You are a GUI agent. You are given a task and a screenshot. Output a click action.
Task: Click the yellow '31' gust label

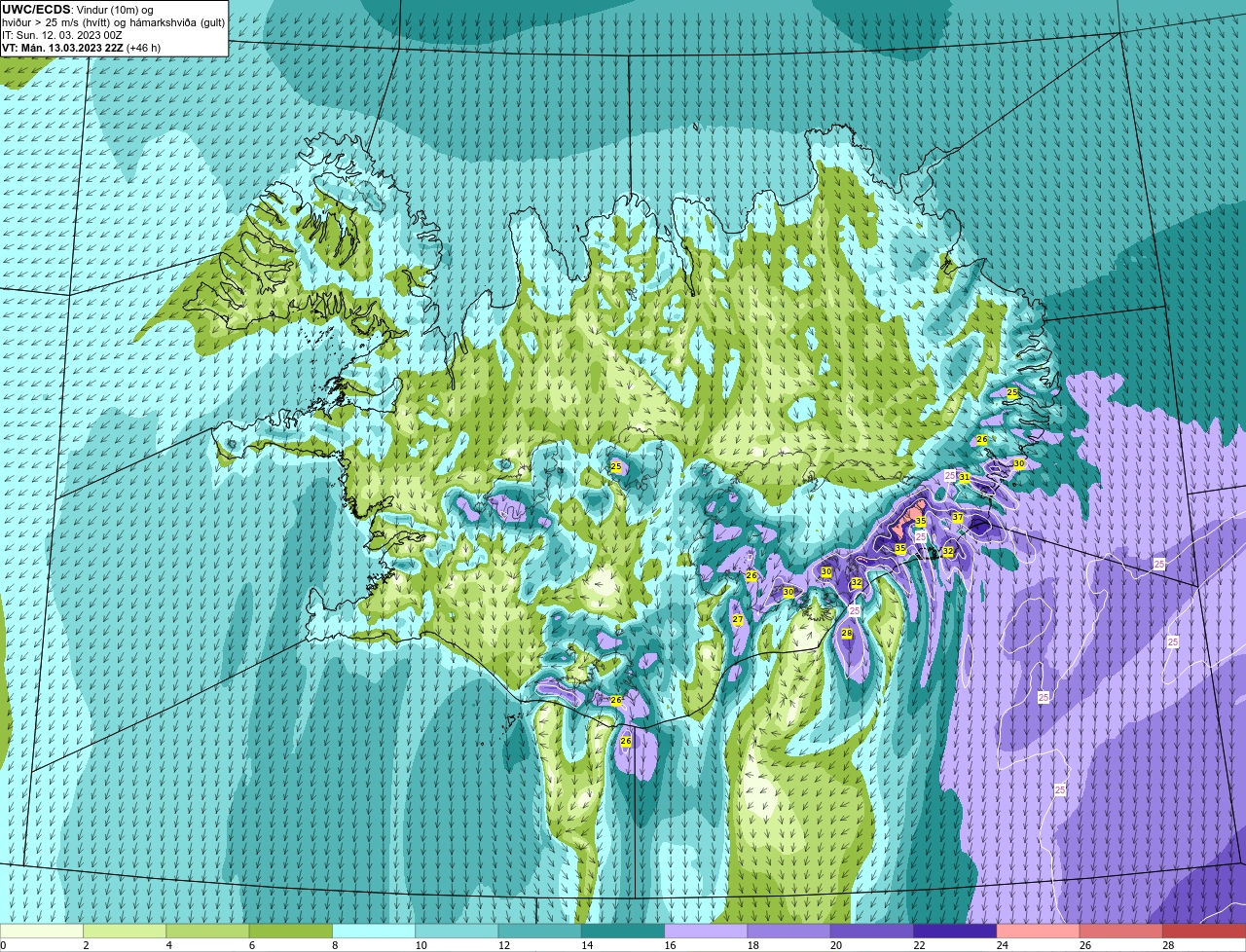pos(964,477)
